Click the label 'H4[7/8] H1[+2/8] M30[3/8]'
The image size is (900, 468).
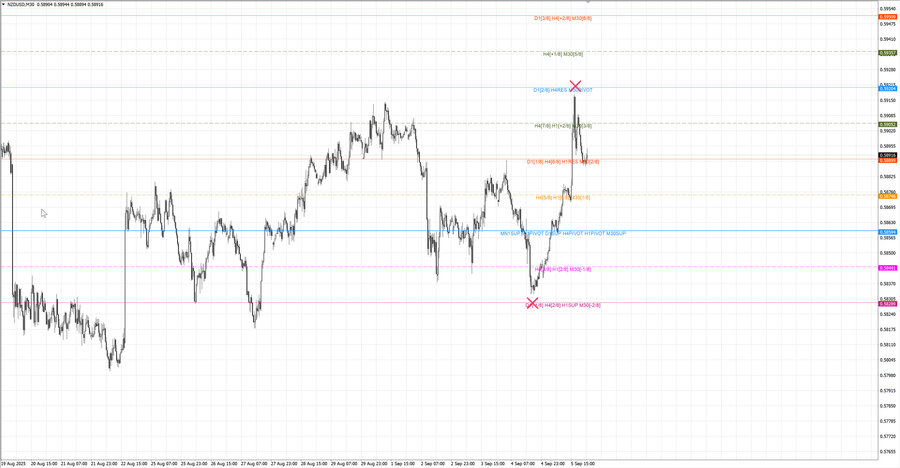pyautogui.click(x=562, y=126)
